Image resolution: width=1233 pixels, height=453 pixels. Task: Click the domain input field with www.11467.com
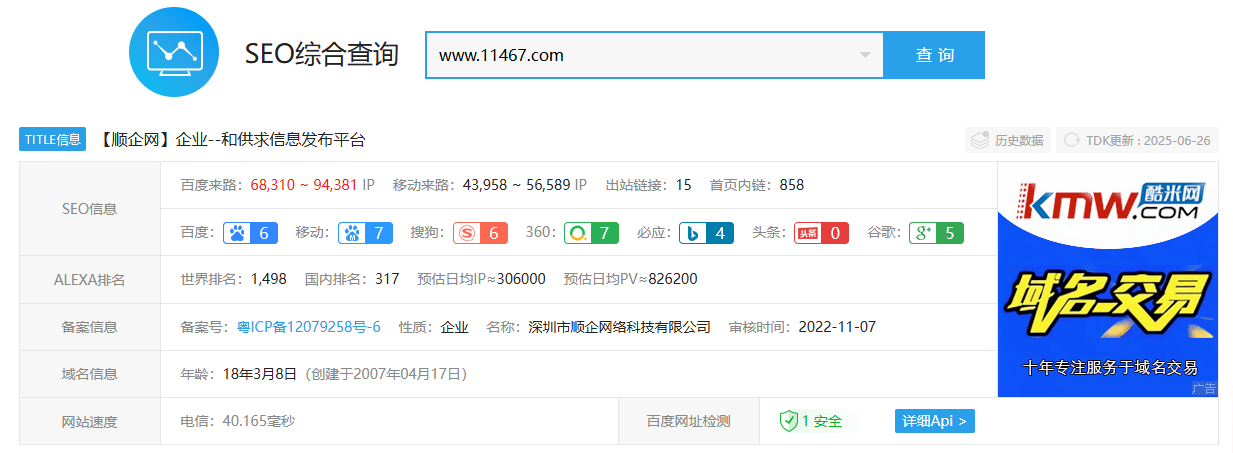(x=640, y=55)
